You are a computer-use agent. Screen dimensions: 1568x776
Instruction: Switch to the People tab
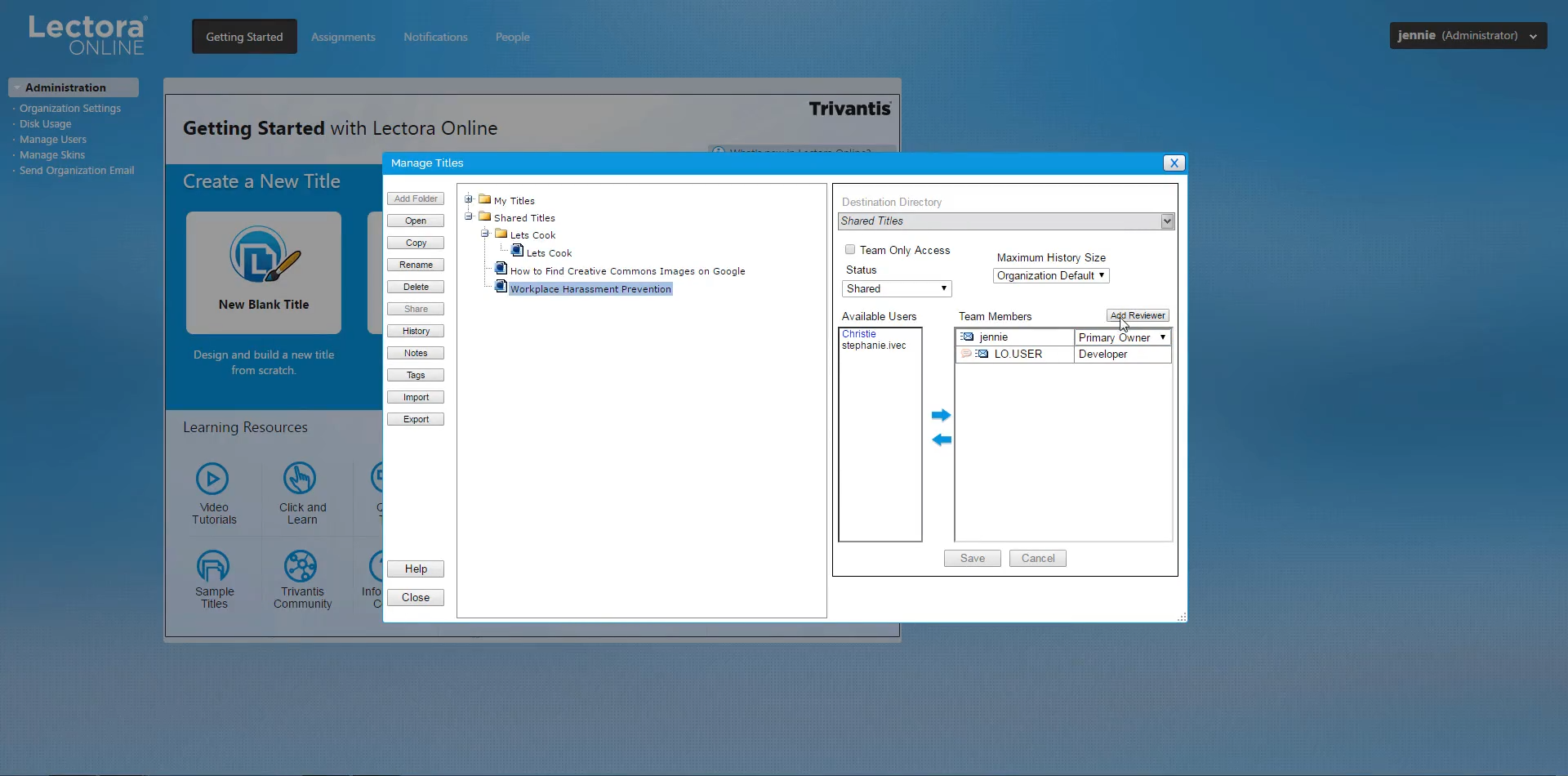[512, 37]
